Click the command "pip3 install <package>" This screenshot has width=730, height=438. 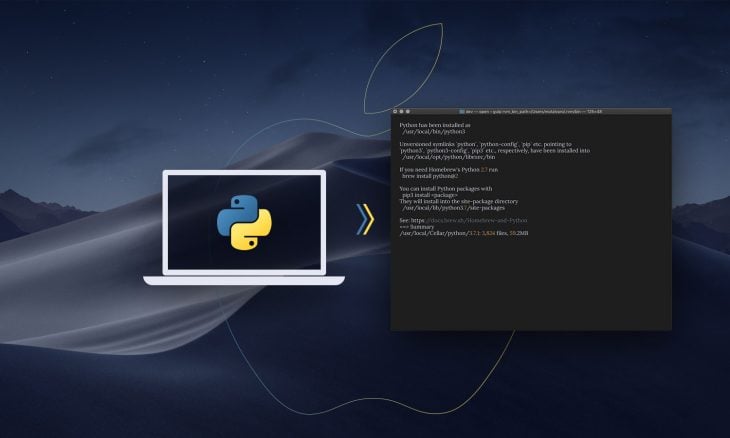click(x=430, y=195)
